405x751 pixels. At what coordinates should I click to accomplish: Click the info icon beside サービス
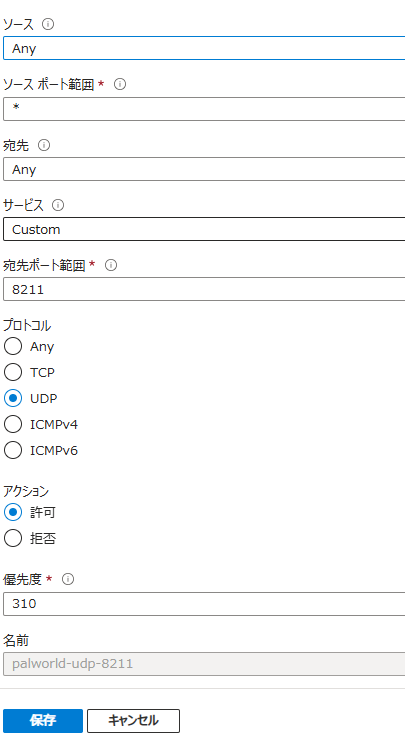pyautogui.click(x=58, y=205)
